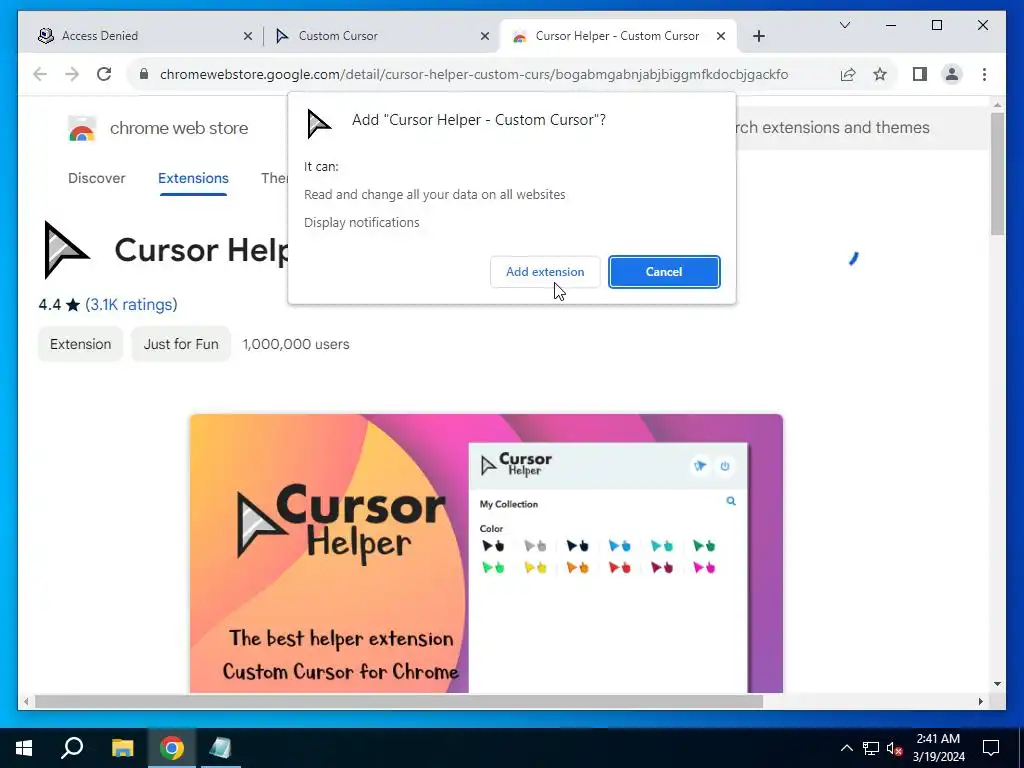Click the Extension category chip
Viewport: 1024px width, 768px height.
pyautogui.click(x=80, y=344)
